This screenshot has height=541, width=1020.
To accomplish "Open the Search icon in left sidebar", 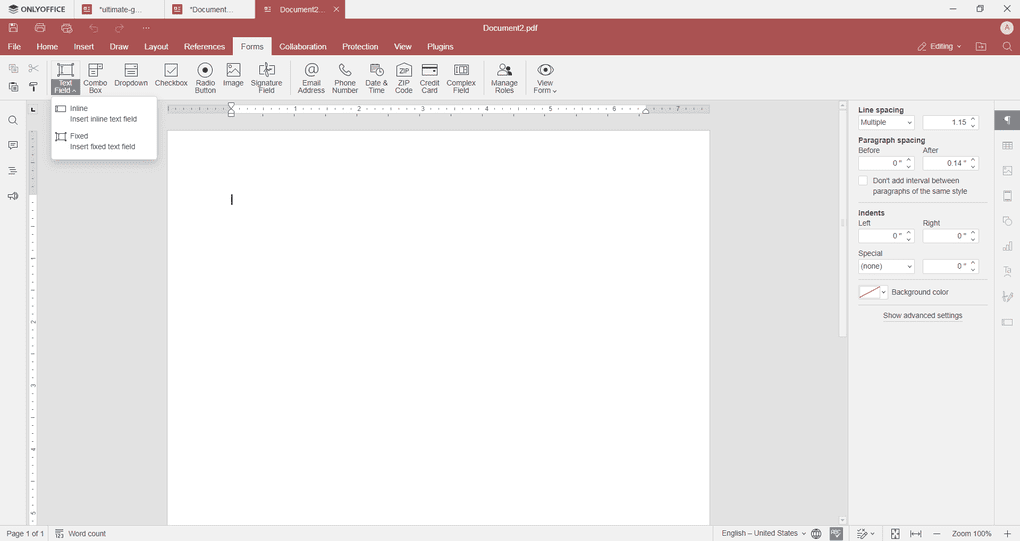I will coord(13,120).
